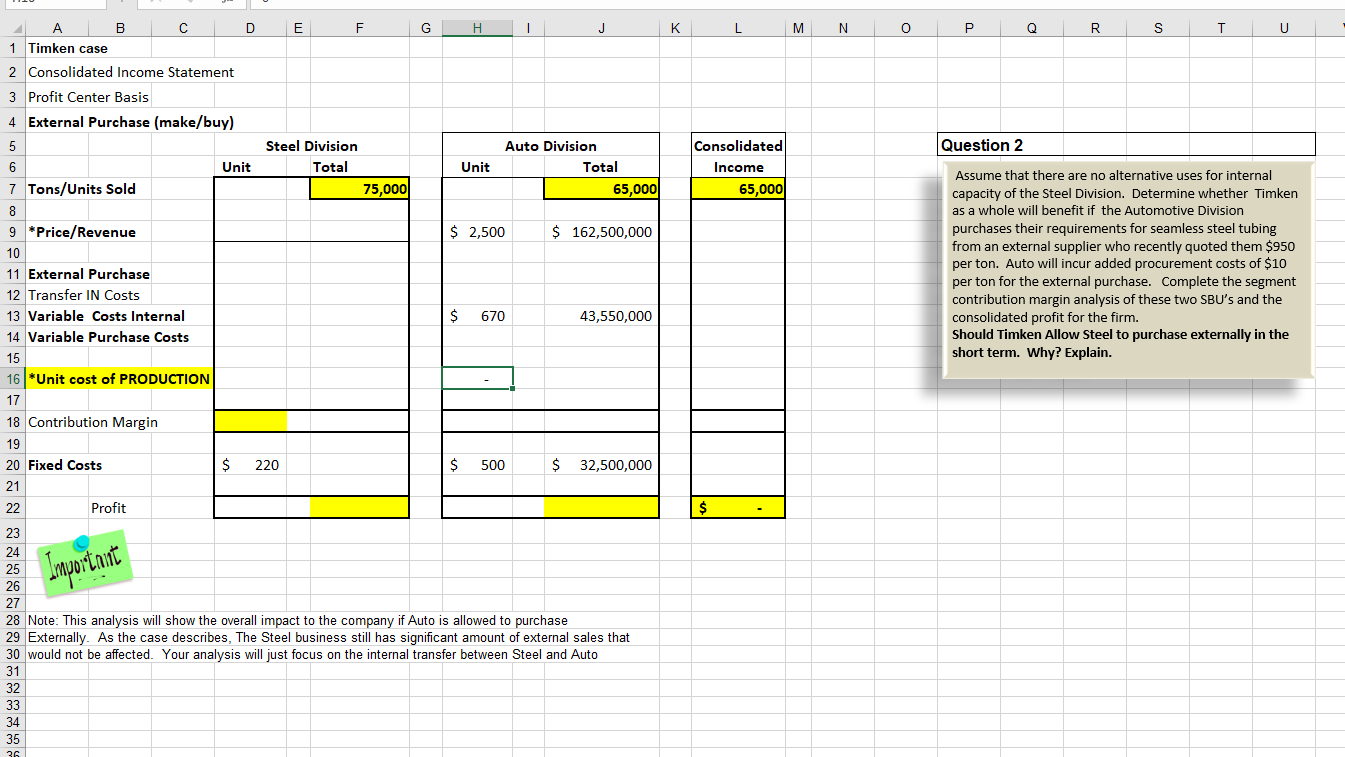Select the active cell in row 16
The height and width of the screenshot is (757, 1345).
pos(477,379)
